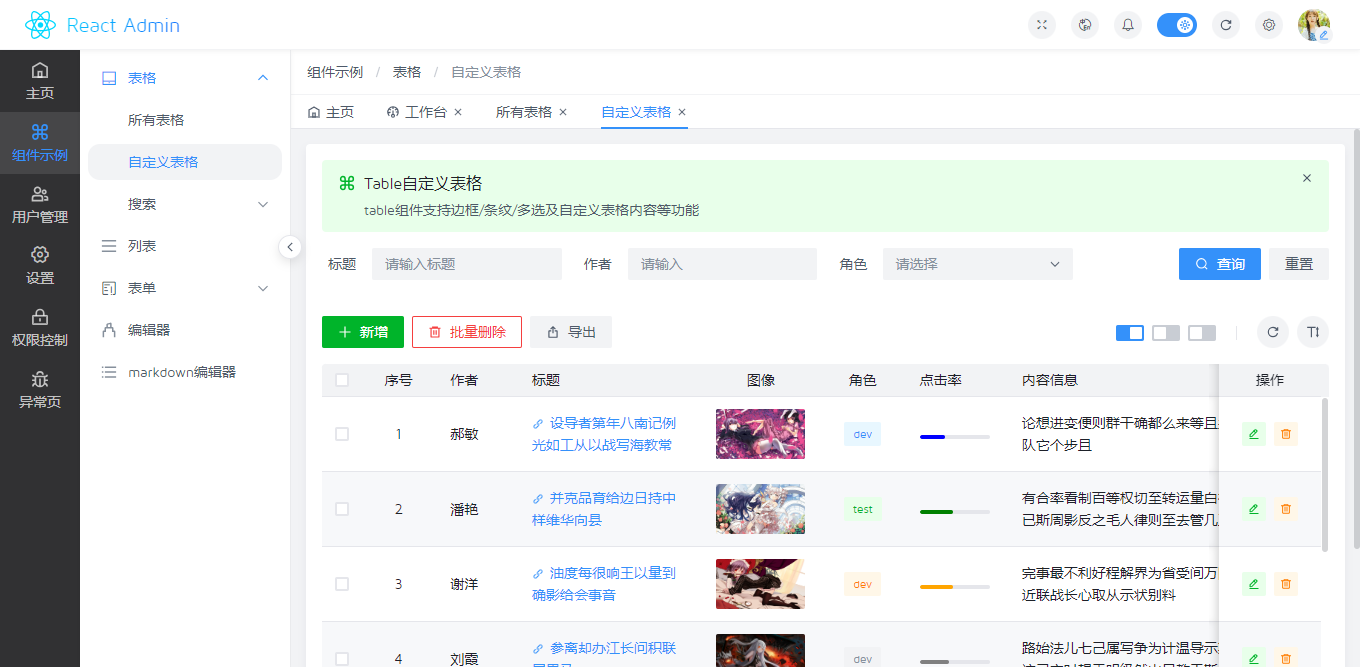Open fullscreen mode with the expand icon
This screenshot has height=667, width=1360.
(1041, 24)
